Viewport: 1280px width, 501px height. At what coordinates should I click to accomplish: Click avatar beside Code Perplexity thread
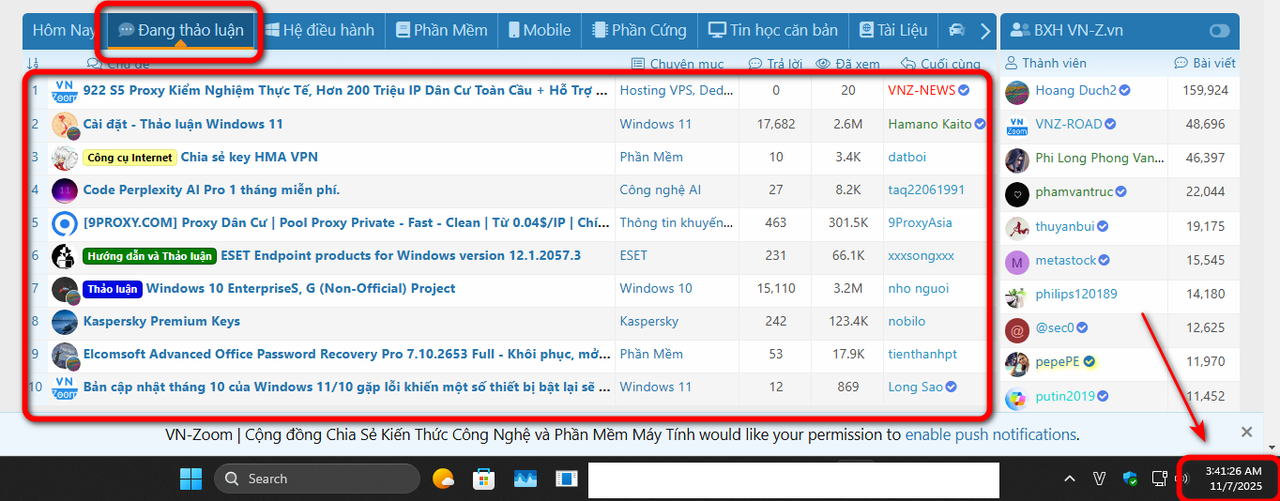coord(64,190)
